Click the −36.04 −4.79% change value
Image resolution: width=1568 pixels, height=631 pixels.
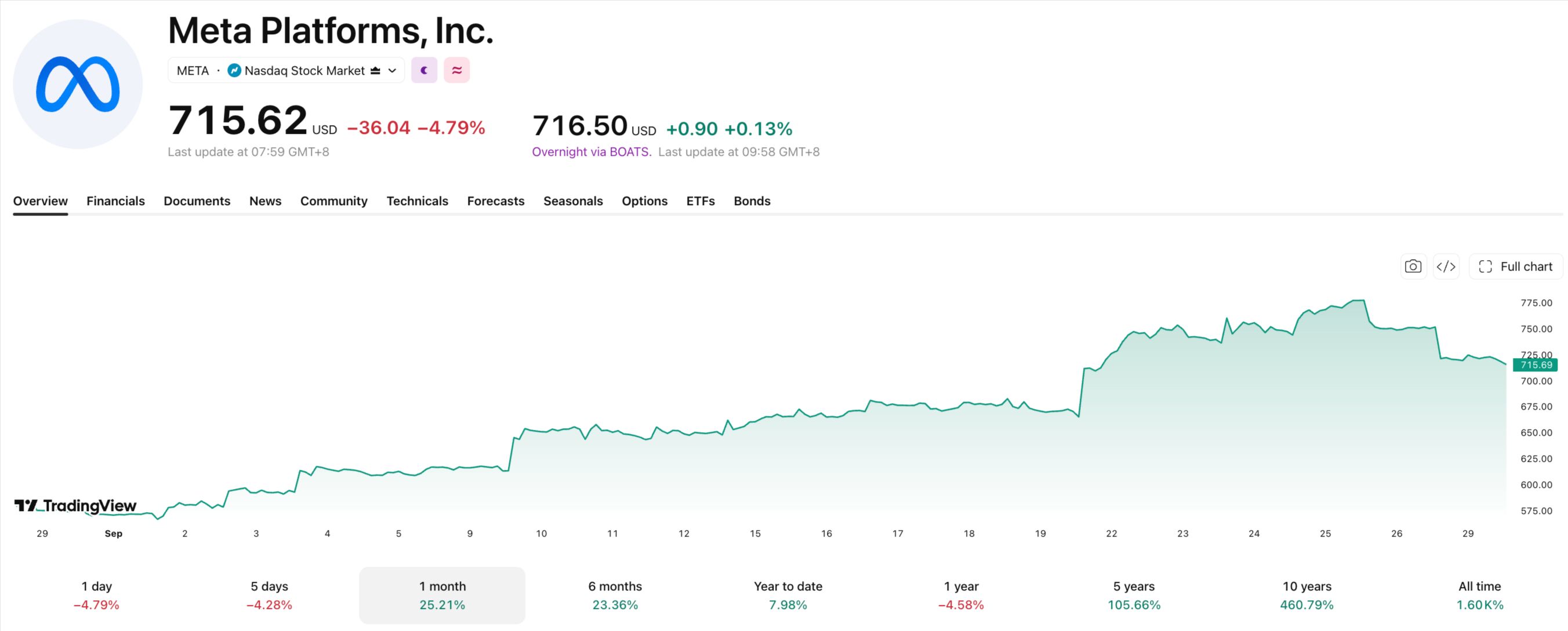(x=416, y=128)
